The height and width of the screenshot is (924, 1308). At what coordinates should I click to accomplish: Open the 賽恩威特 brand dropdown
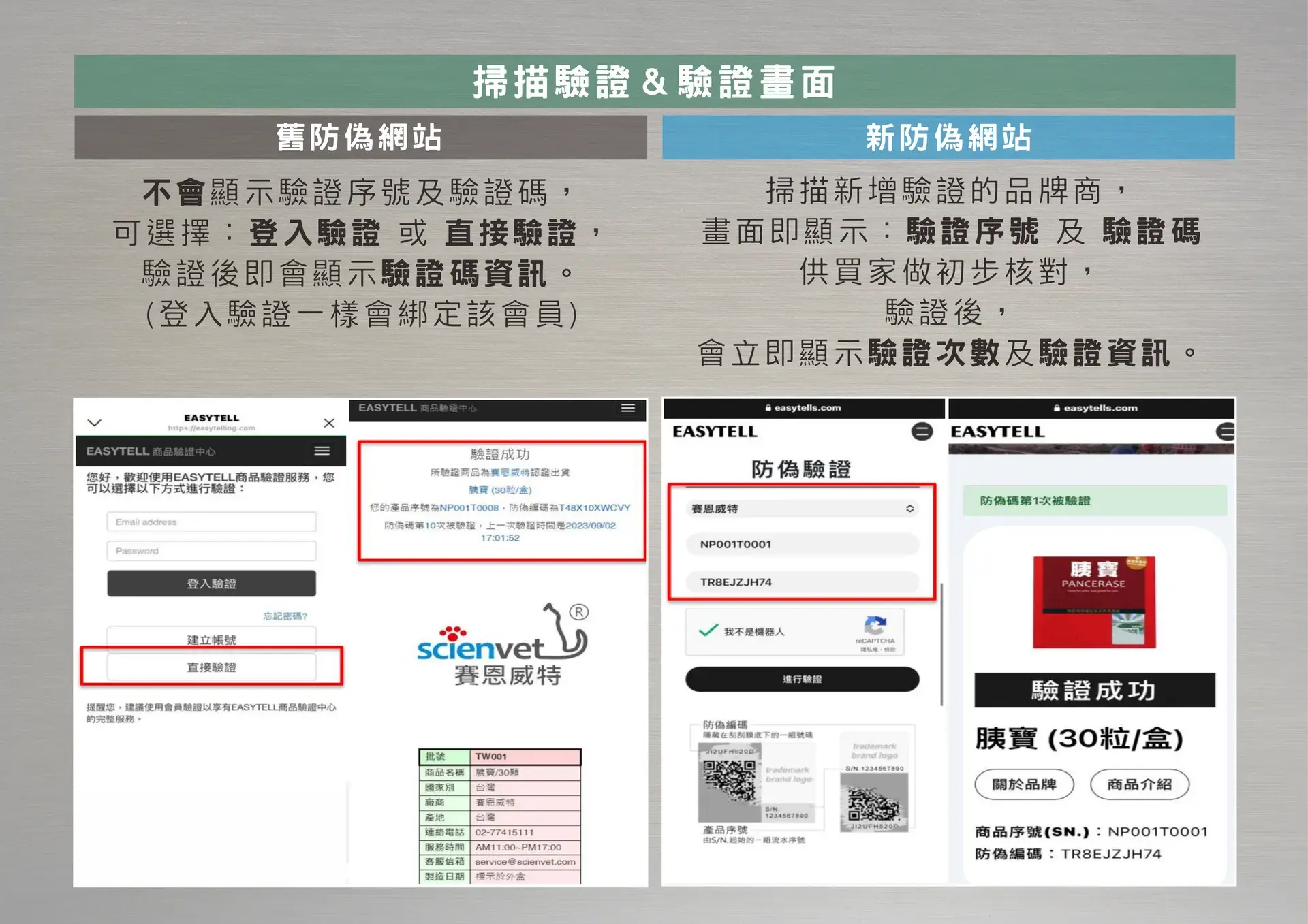coord(803,509)
